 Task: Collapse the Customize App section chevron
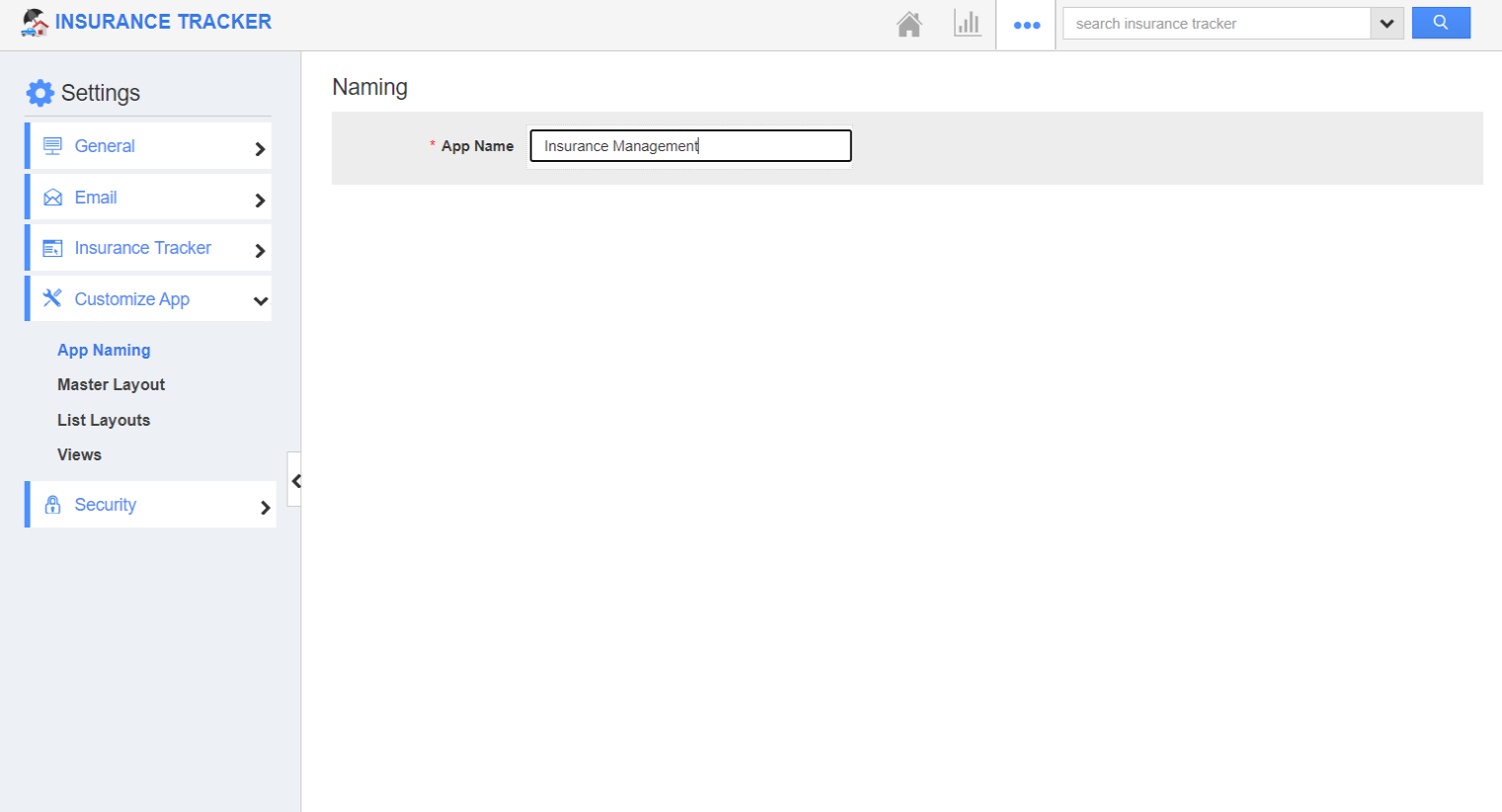click(261, 301)
